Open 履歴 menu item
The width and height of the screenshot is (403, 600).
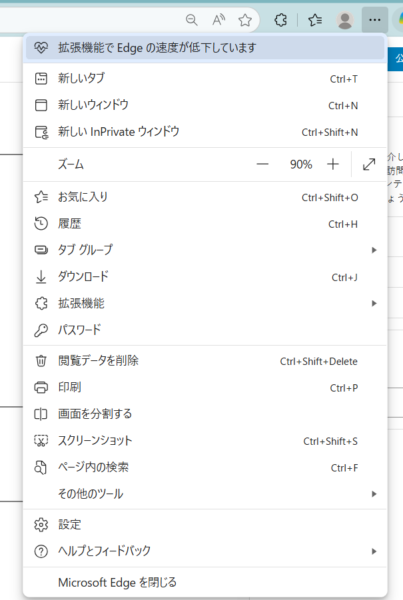(205, 224)
